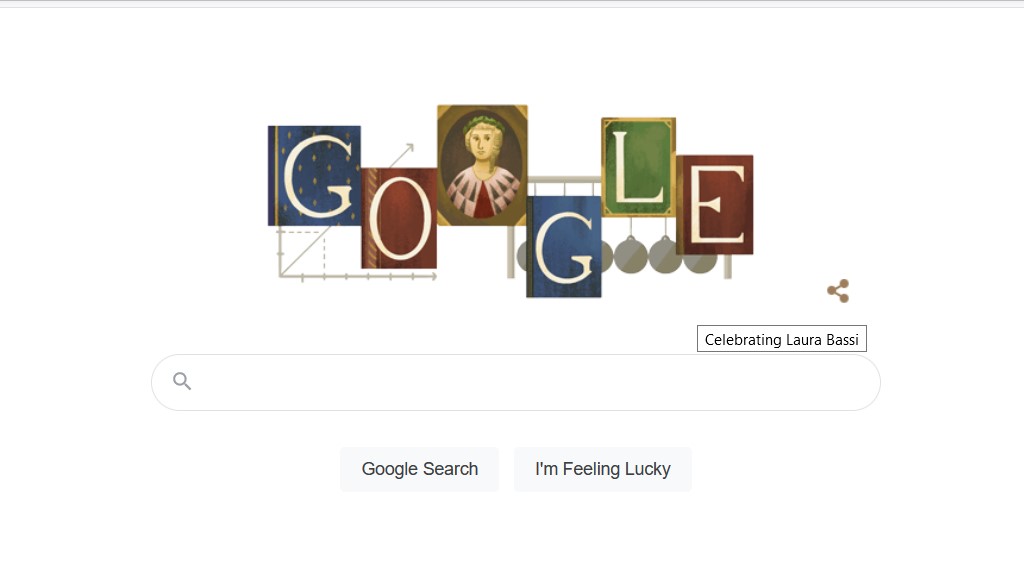Focus the Google search text box
Viewport: 1024px width, 585px height.
516,383
